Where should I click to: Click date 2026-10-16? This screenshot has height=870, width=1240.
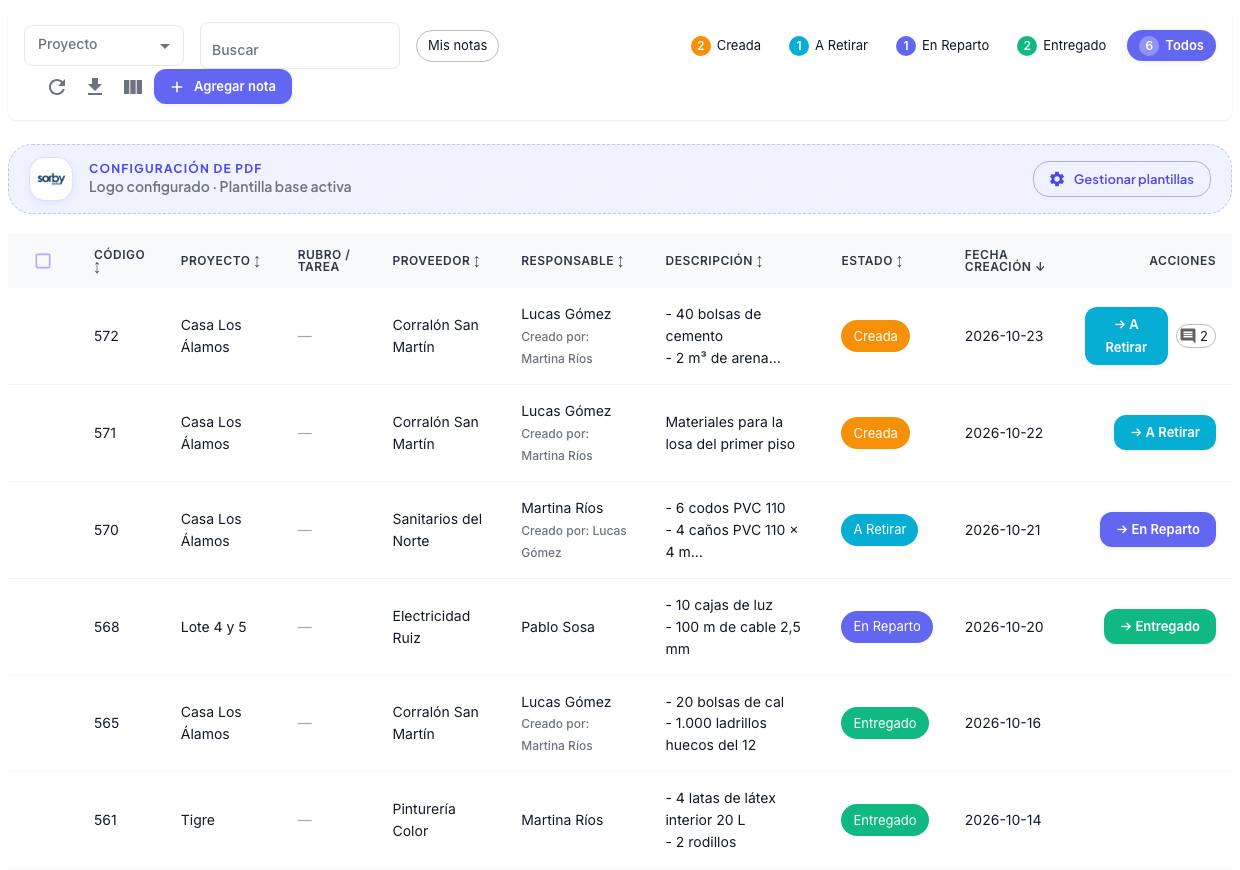click(1003, 723)
